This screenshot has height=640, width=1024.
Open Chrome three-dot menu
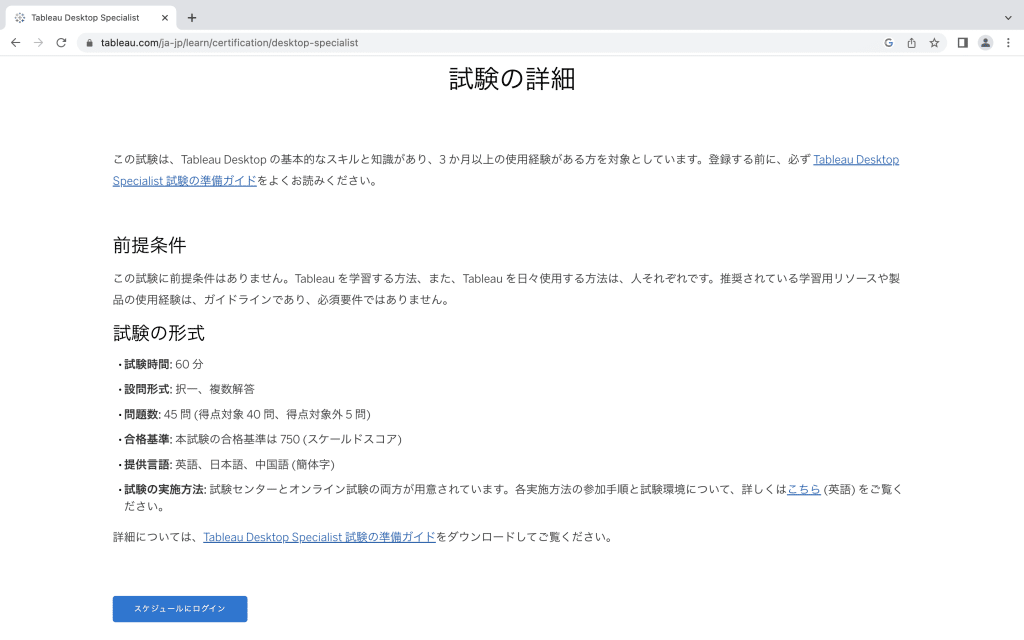(1008, 42)
